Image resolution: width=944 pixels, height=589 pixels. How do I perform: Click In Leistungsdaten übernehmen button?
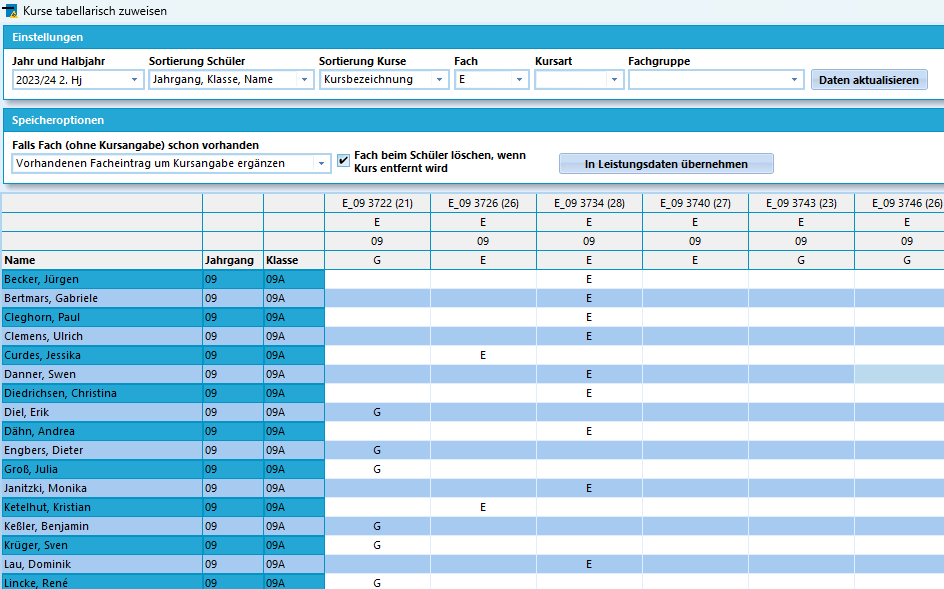click(x=666, y=164)
